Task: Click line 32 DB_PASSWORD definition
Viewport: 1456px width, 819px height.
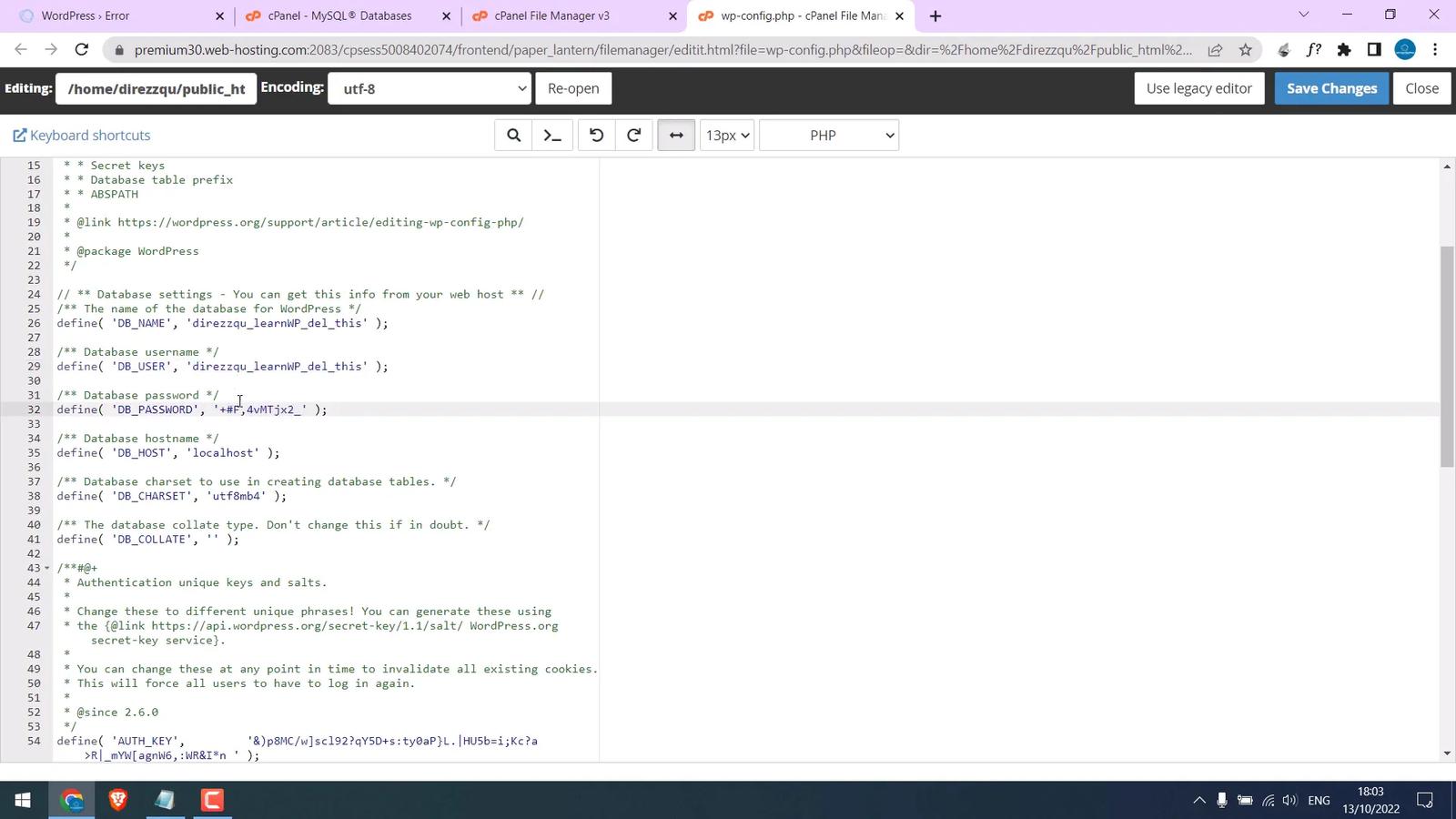Action: pyautogui.click(x=192, y=409)
